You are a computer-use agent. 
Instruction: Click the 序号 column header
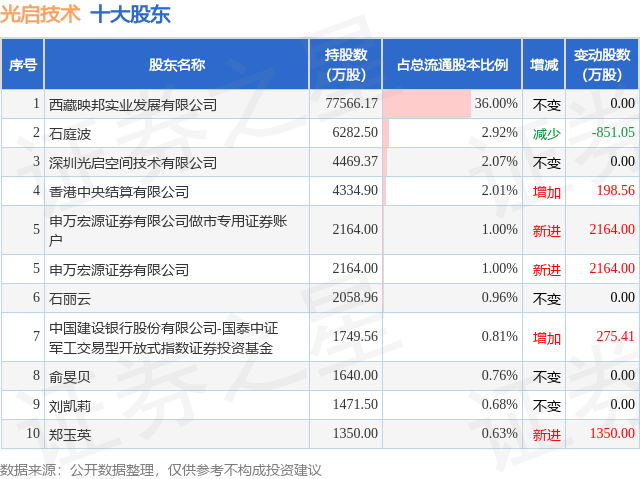tap(23, 64)
